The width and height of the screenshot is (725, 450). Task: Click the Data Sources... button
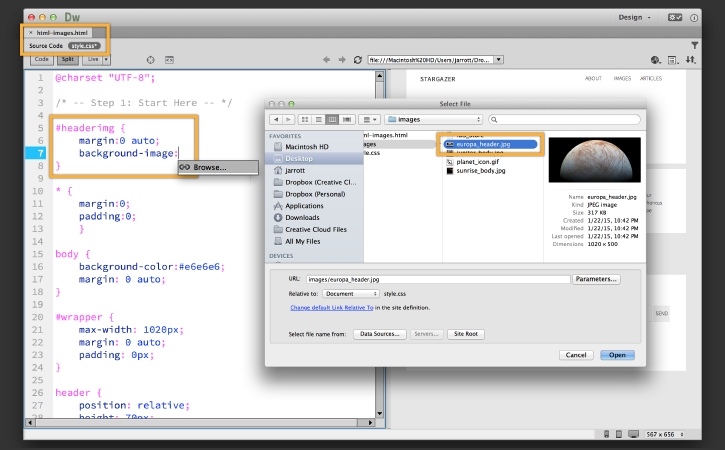coord(380,334)
